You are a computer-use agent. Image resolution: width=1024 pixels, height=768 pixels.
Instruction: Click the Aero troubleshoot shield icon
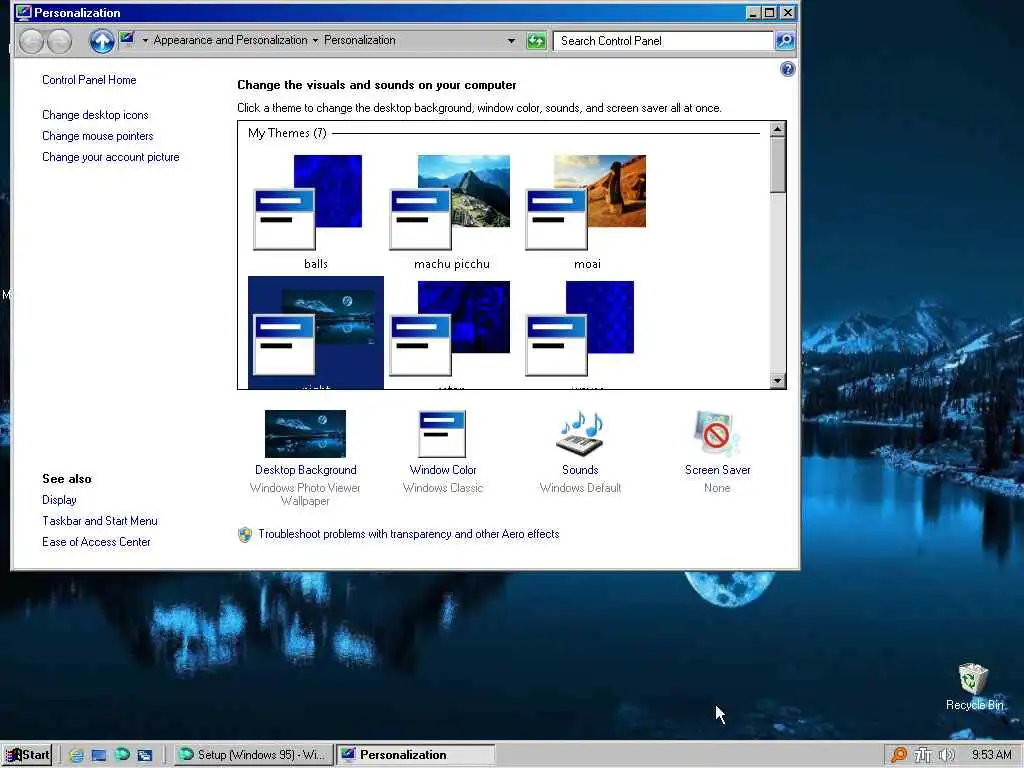coord(245,535)
